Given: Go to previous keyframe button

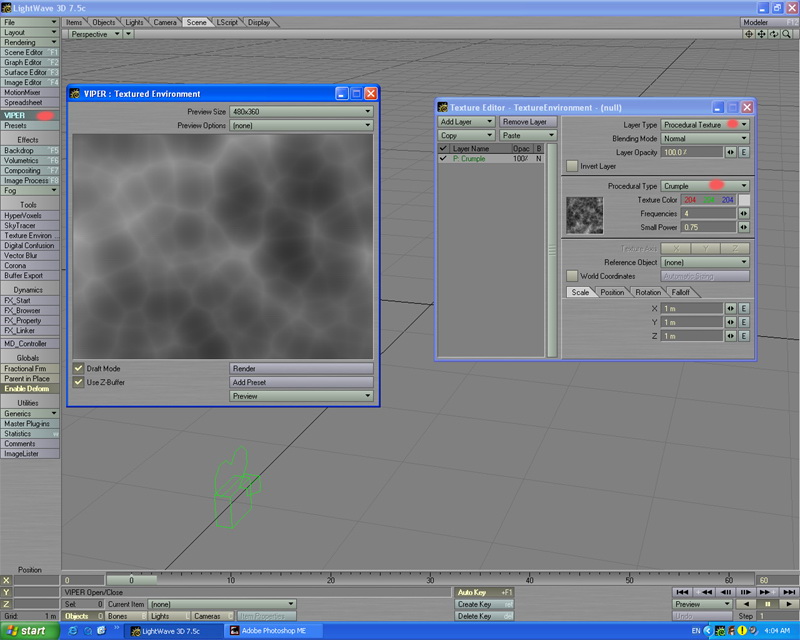Looking at the screenshot, I should 704,592.
